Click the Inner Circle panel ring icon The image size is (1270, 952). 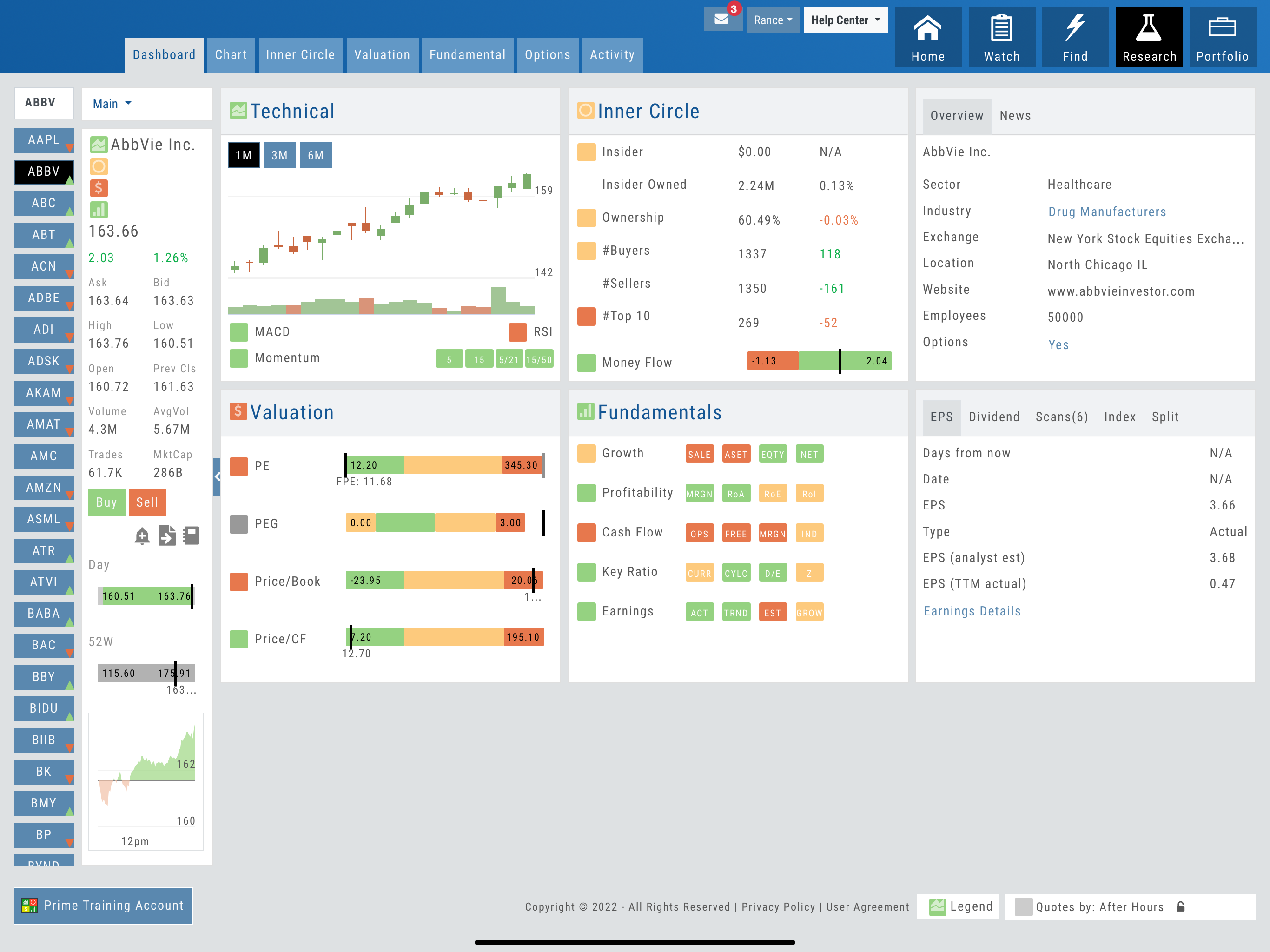coord(585,110)
